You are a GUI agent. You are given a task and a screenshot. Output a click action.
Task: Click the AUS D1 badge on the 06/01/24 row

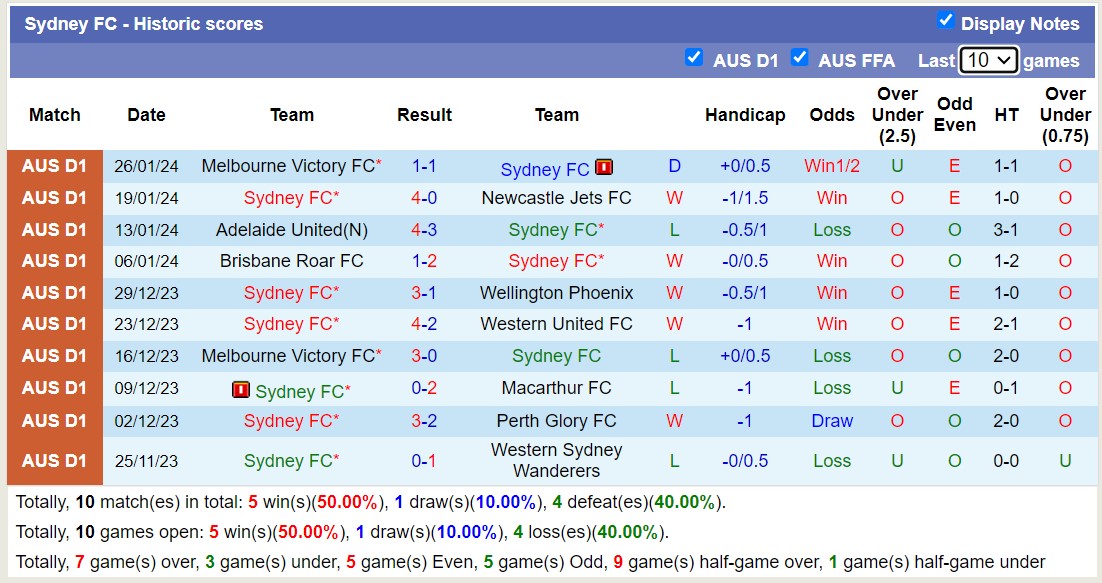[x=54, y=261]
